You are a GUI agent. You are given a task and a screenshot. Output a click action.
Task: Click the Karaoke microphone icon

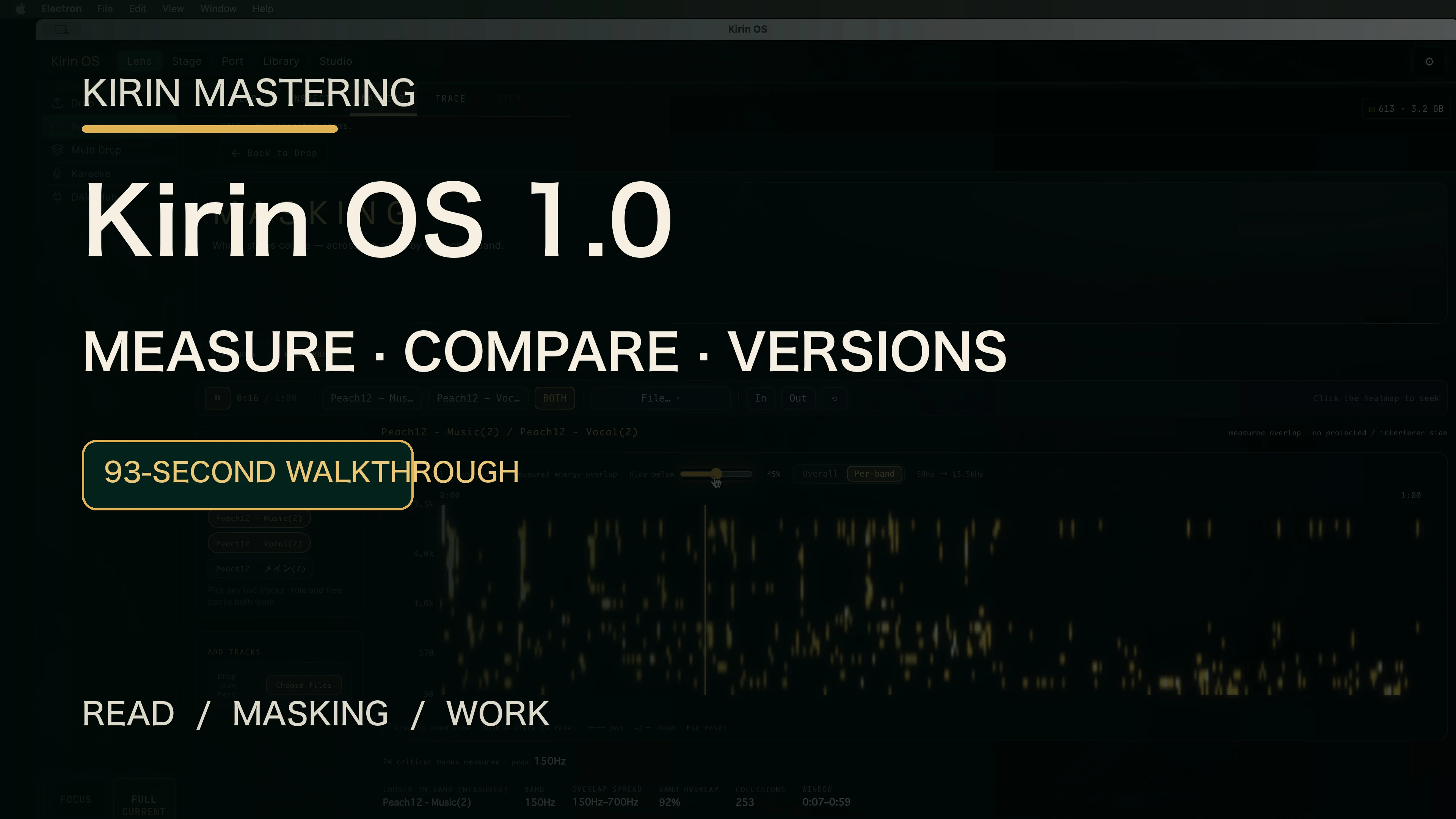point(57,174)
